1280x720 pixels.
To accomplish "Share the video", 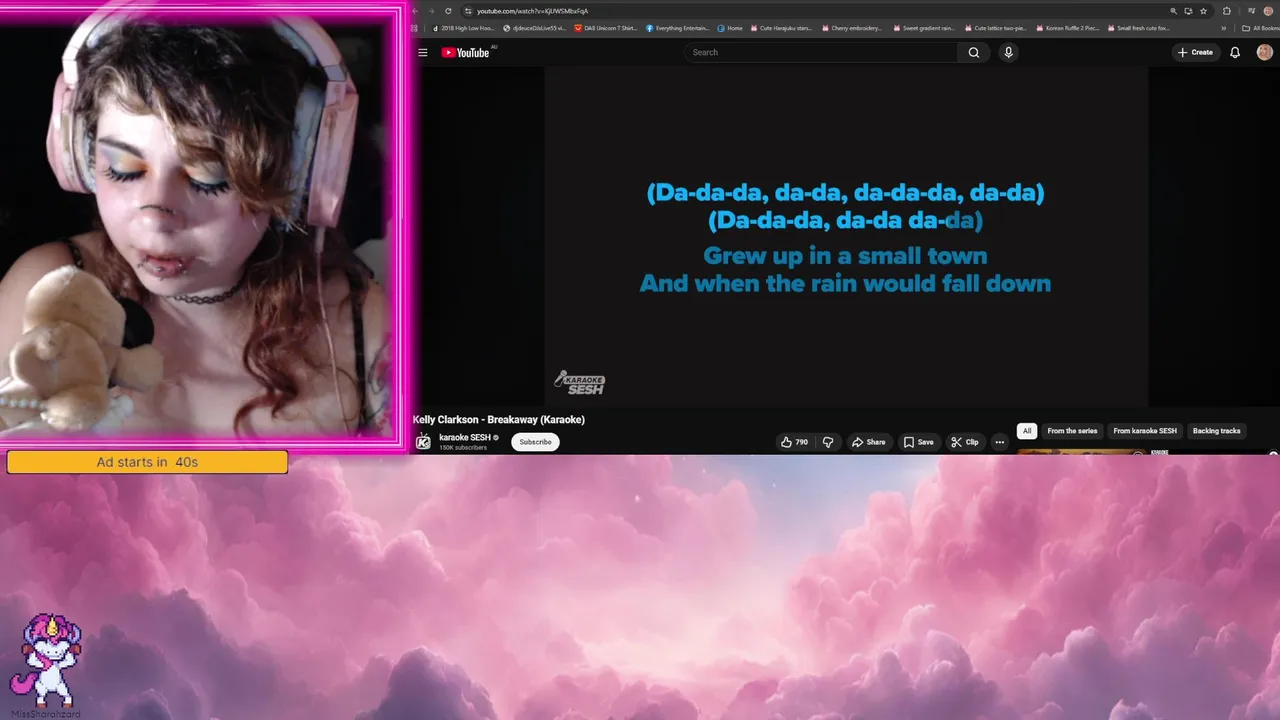I will click(x=868, y=442).
